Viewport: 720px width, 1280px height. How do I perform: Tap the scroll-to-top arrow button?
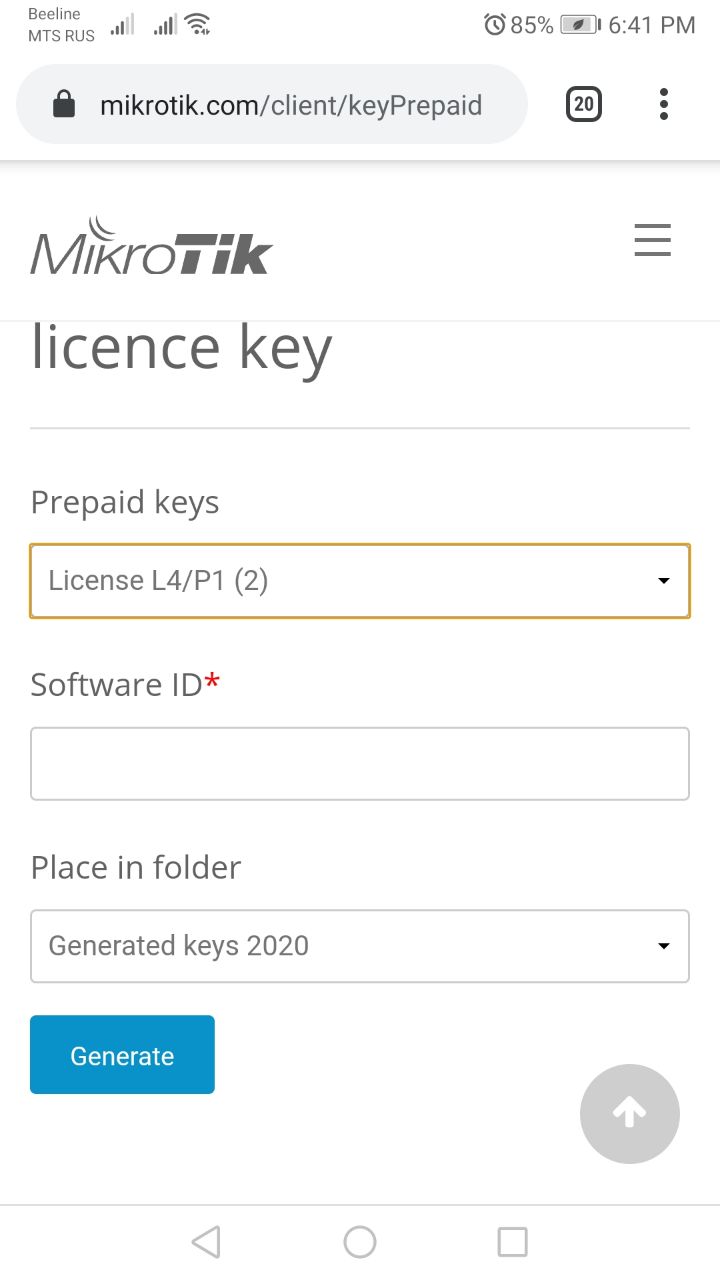630,1113
